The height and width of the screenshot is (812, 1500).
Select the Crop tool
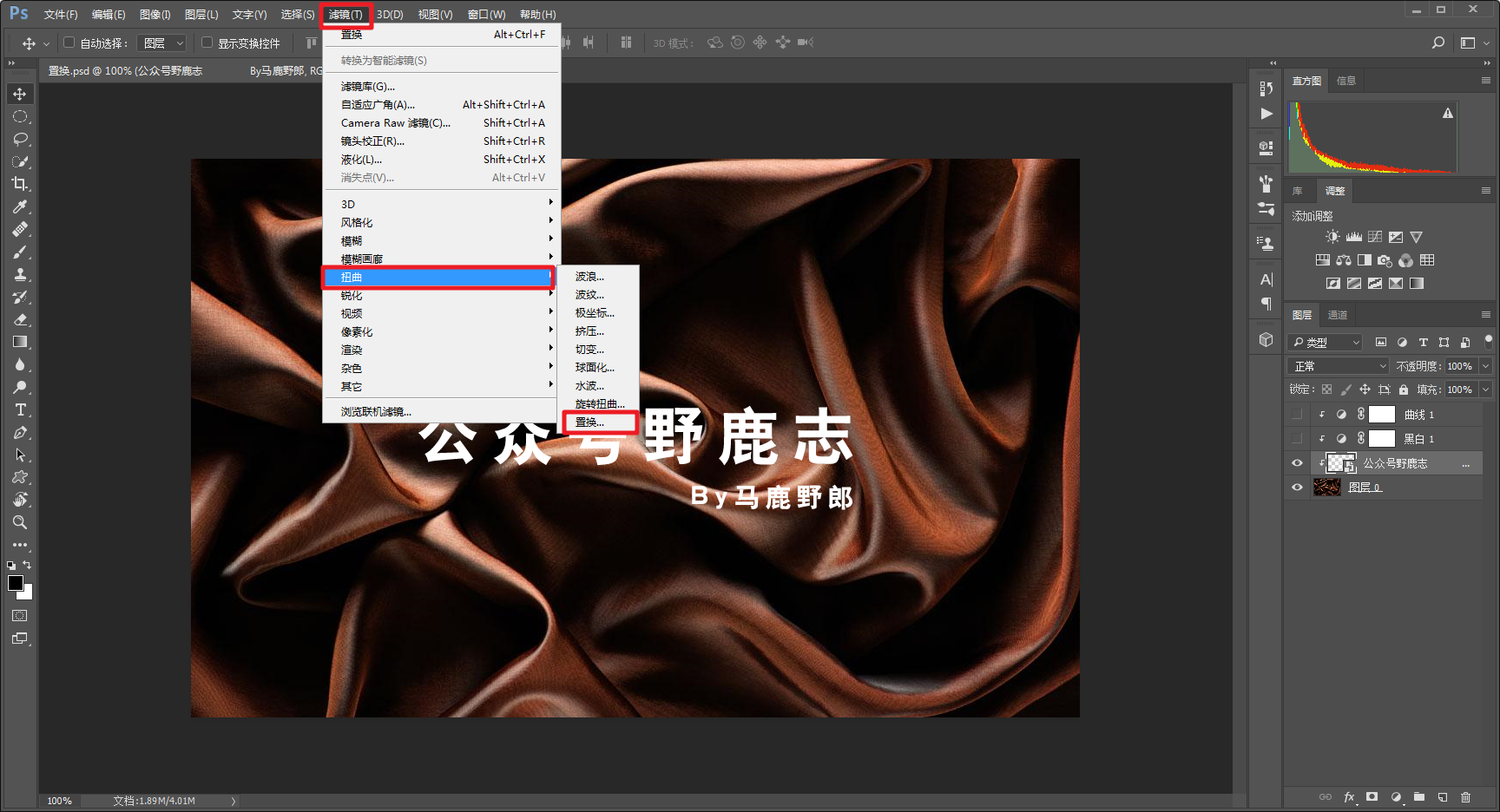pos(20,184)
